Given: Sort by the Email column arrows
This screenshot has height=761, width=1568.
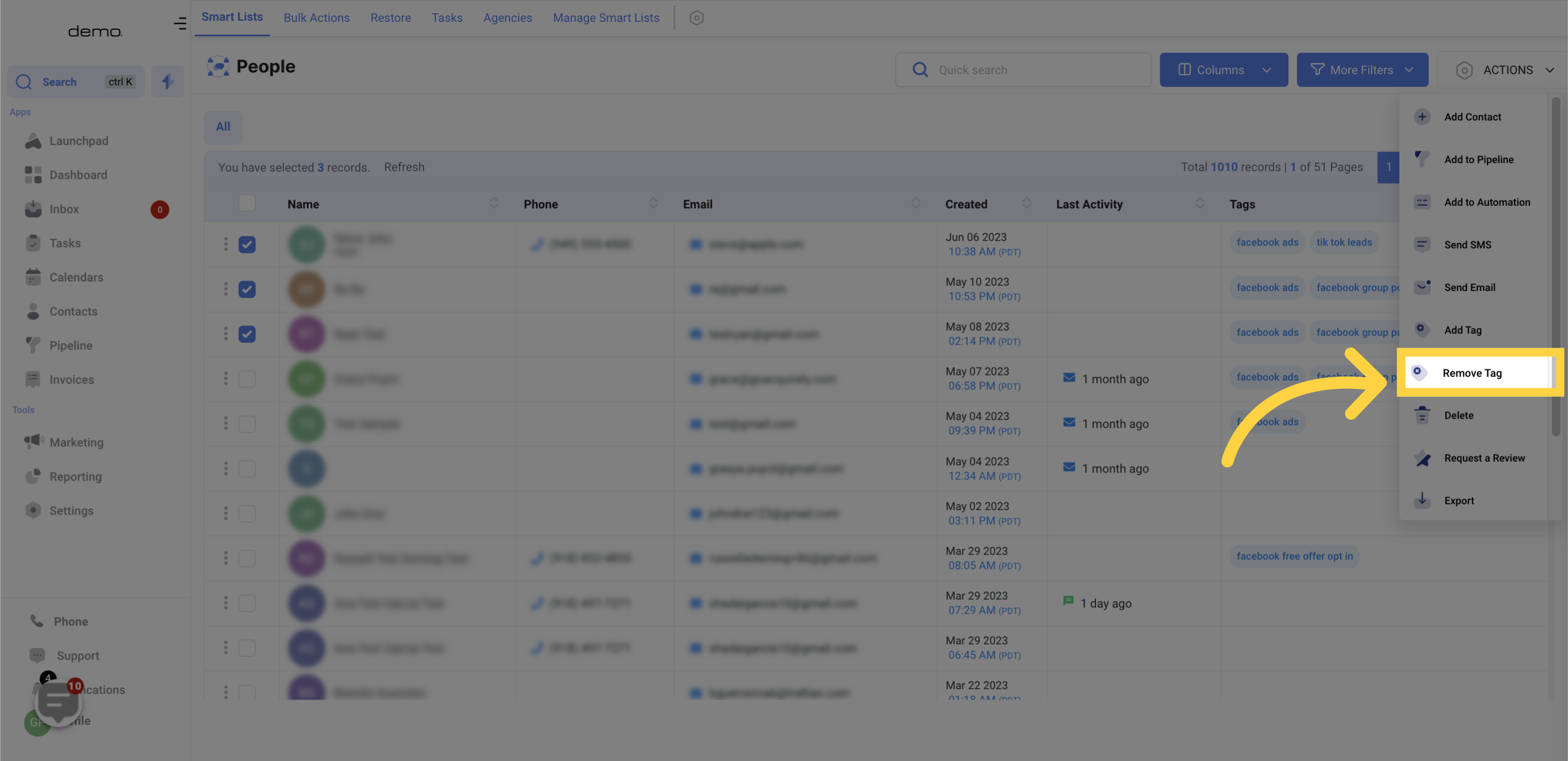Looking at the screenshot, I should coord(916,203).
